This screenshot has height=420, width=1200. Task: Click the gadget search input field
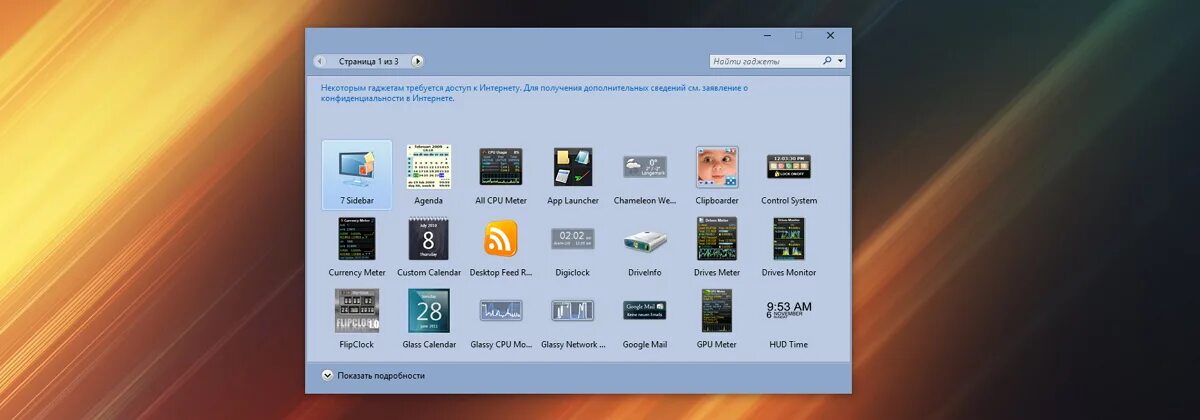[764, 61]
